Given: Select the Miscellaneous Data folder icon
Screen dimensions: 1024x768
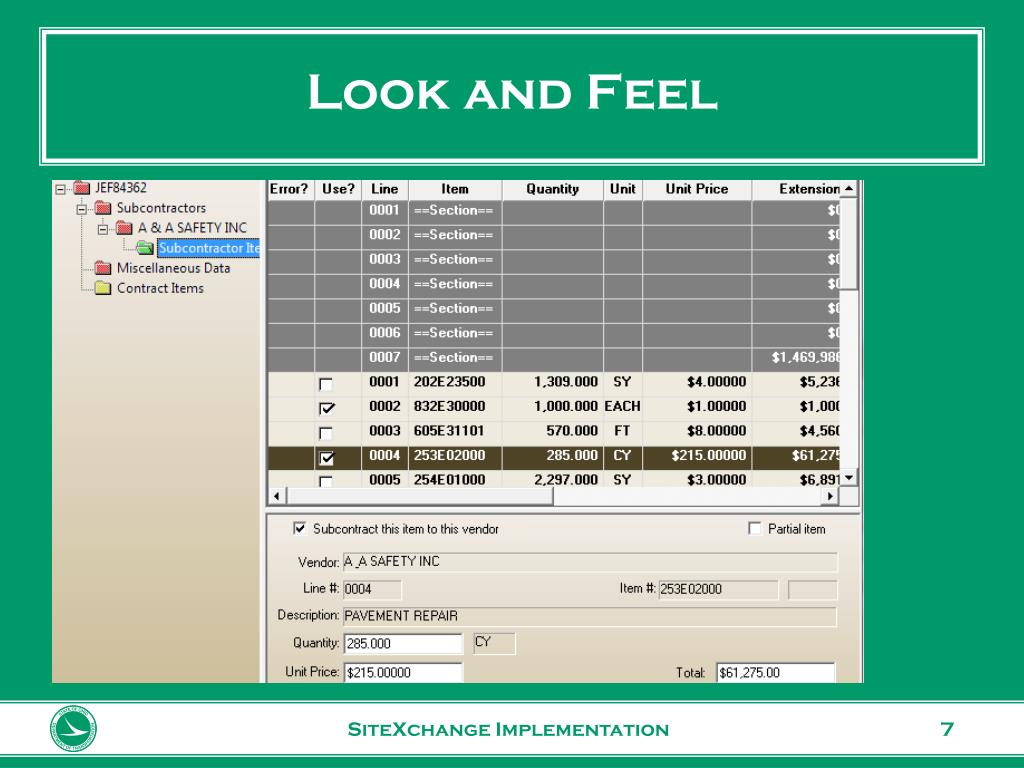Looking at the screenshot, I should [103, 268].
